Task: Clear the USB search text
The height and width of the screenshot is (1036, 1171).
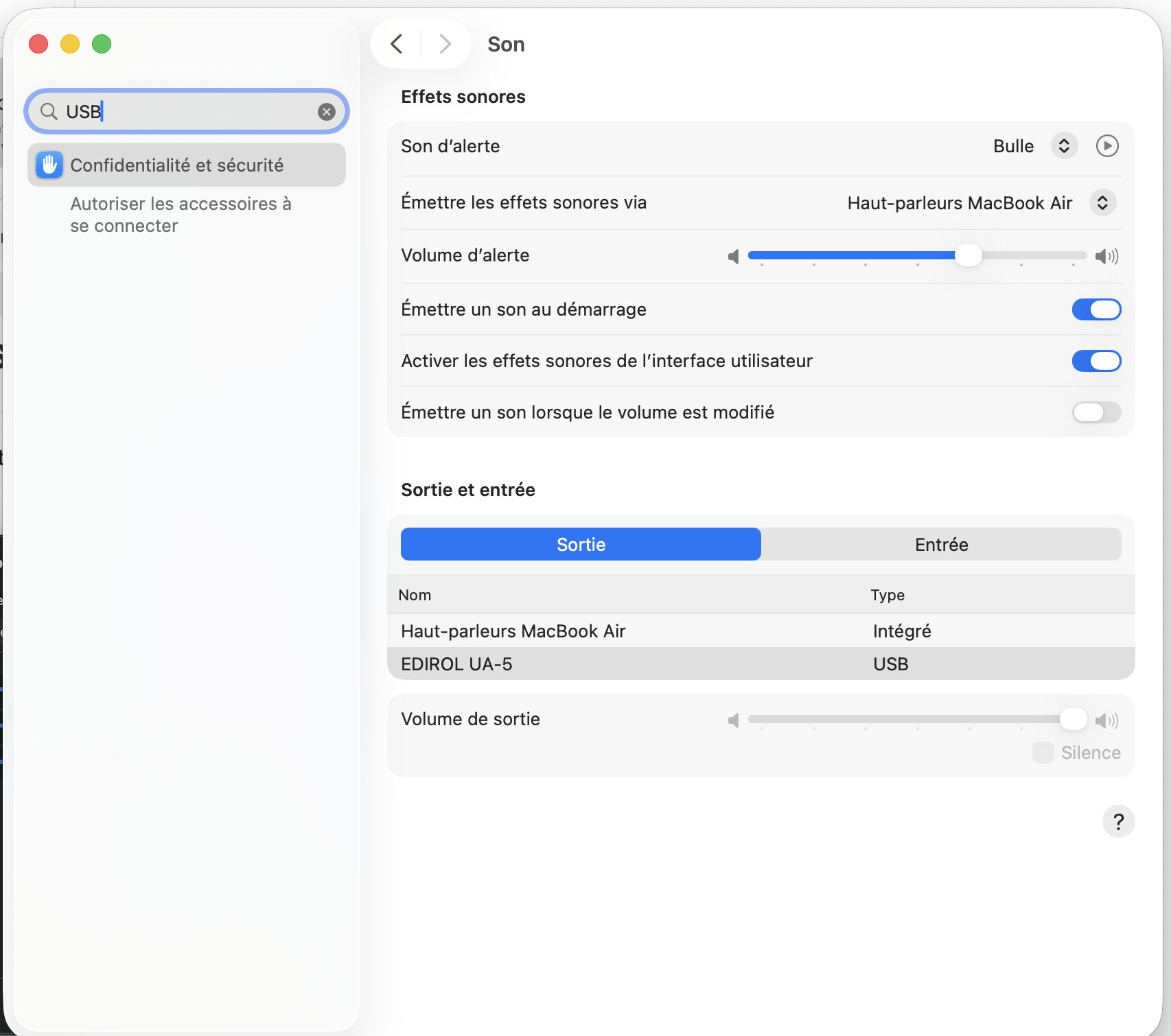Action: 327,112
